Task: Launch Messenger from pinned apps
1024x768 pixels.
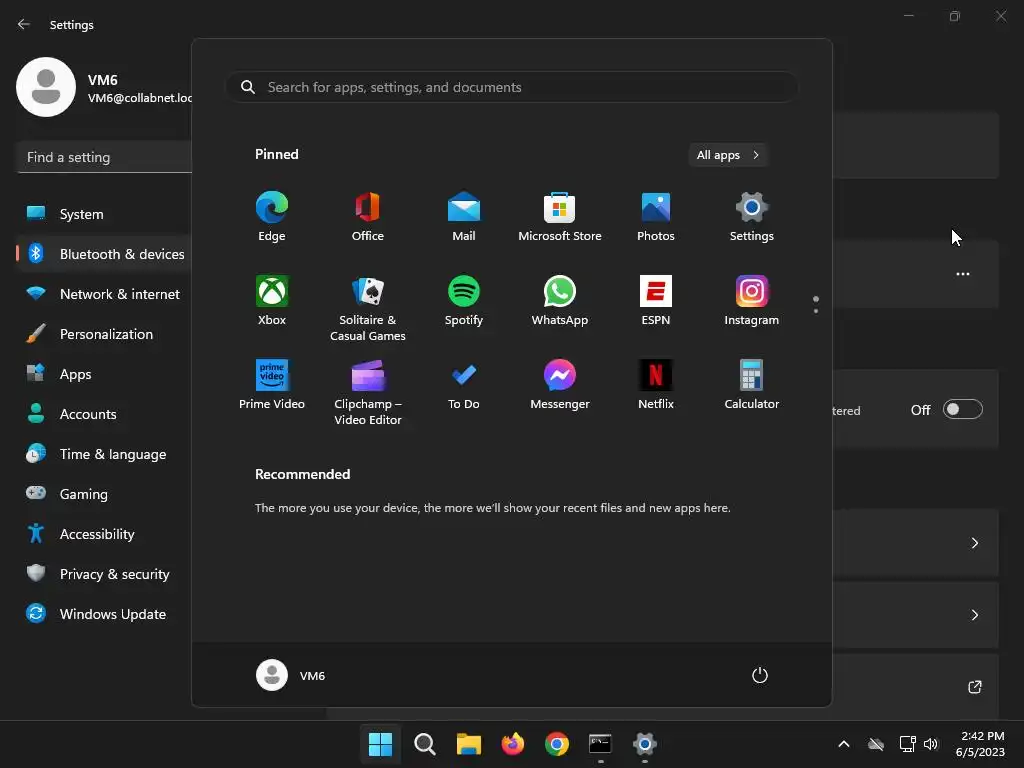Action: (560, 385)
